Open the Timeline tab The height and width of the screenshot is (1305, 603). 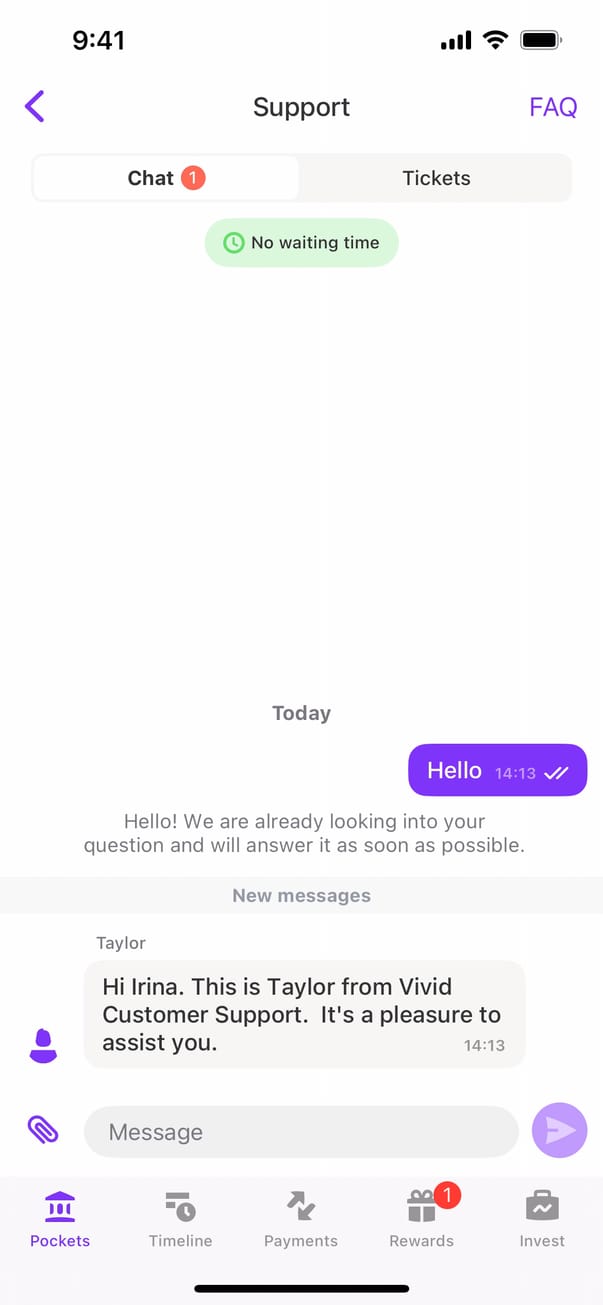pos(181,1220)
